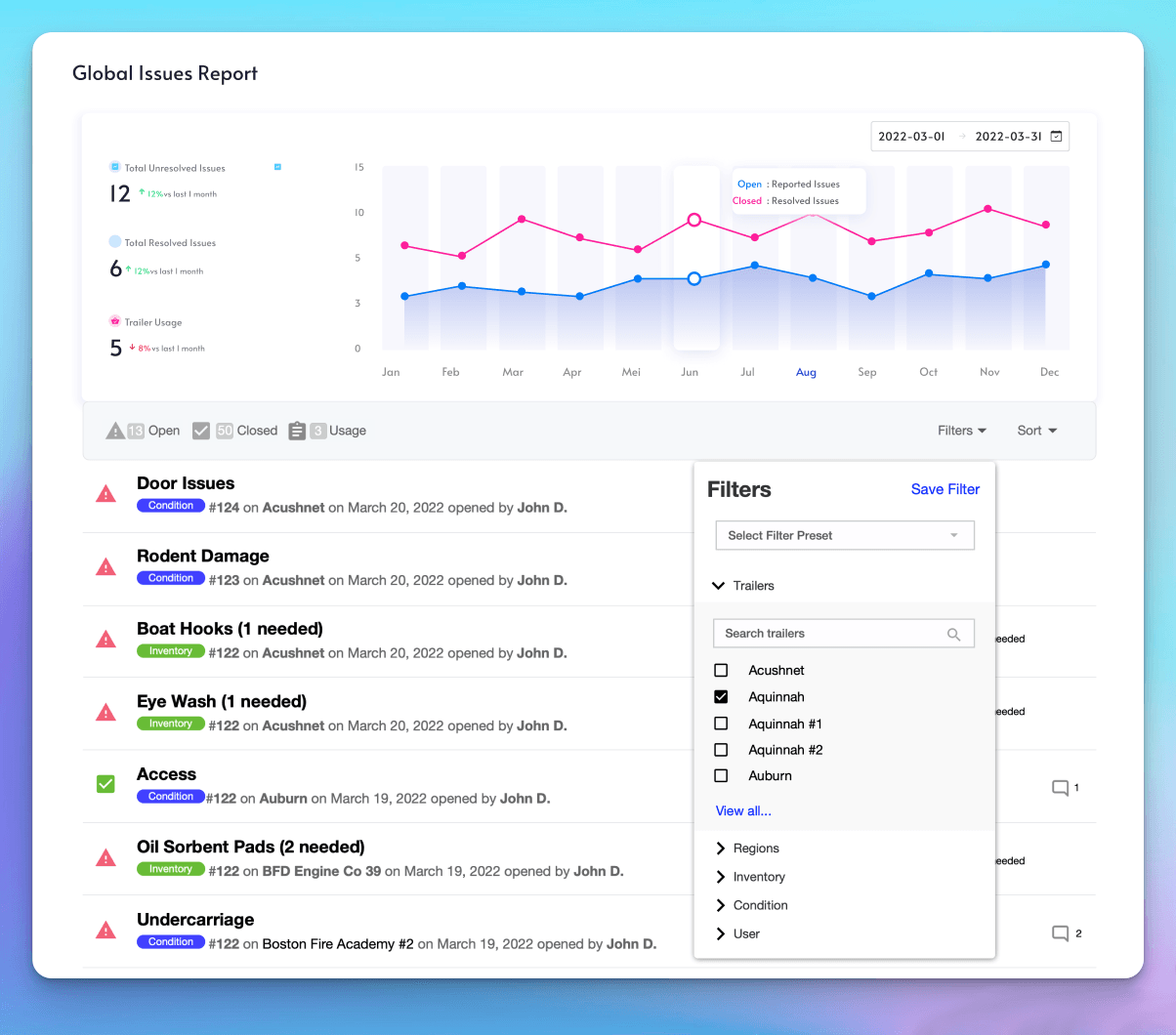This screenshot has width=1176, height=1035.
Task: Click the calendar icon in date range
Action: 1056,137
